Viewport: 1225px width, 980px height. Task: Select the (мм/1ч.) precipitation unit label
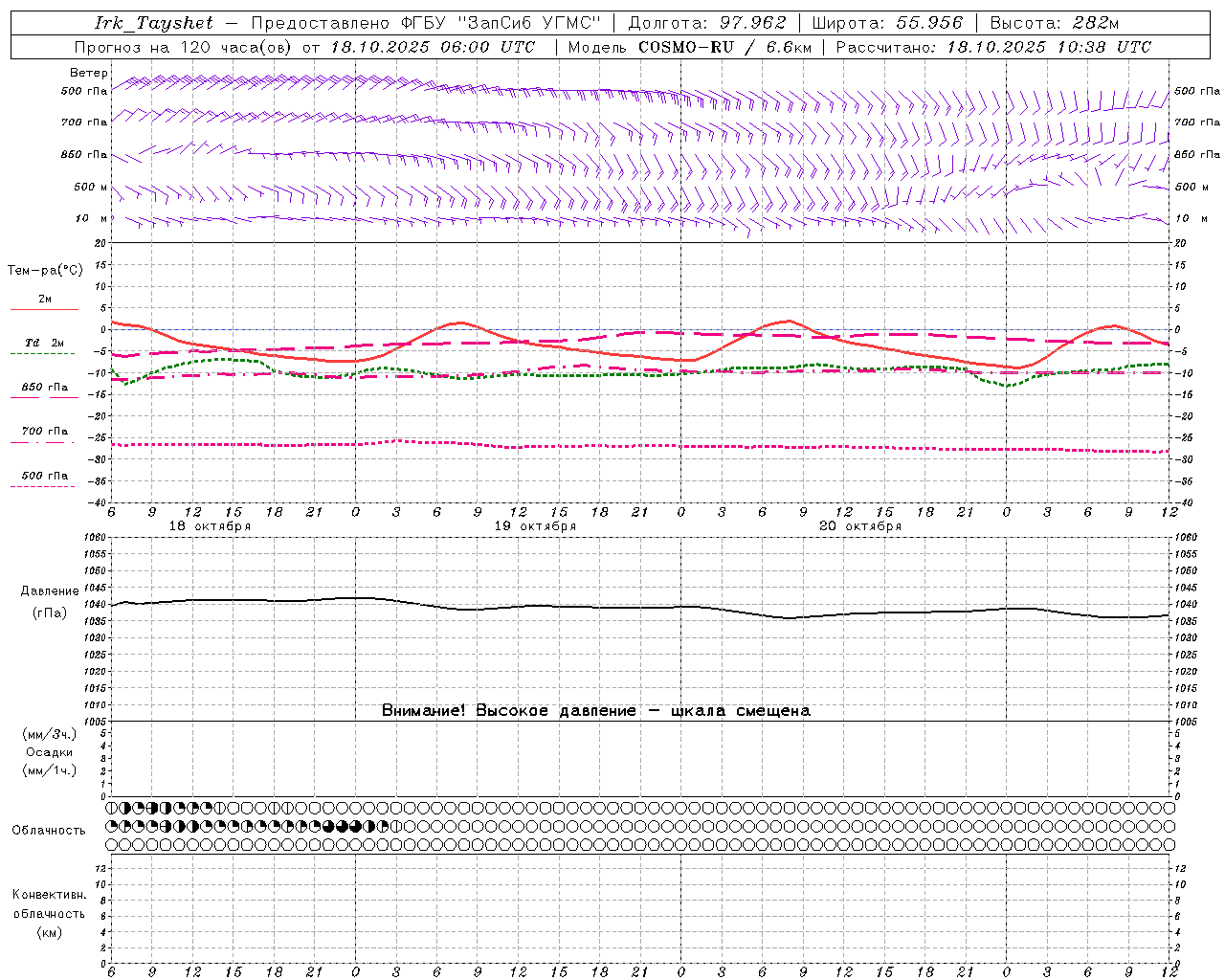[50, 770]
